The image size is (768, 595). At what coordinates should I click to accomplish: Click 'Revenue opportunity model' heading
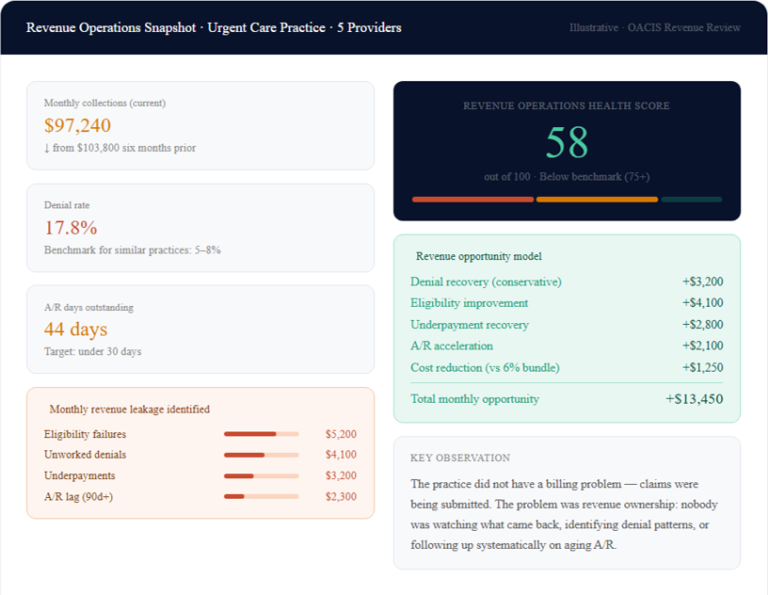click(x=479, y=257)
